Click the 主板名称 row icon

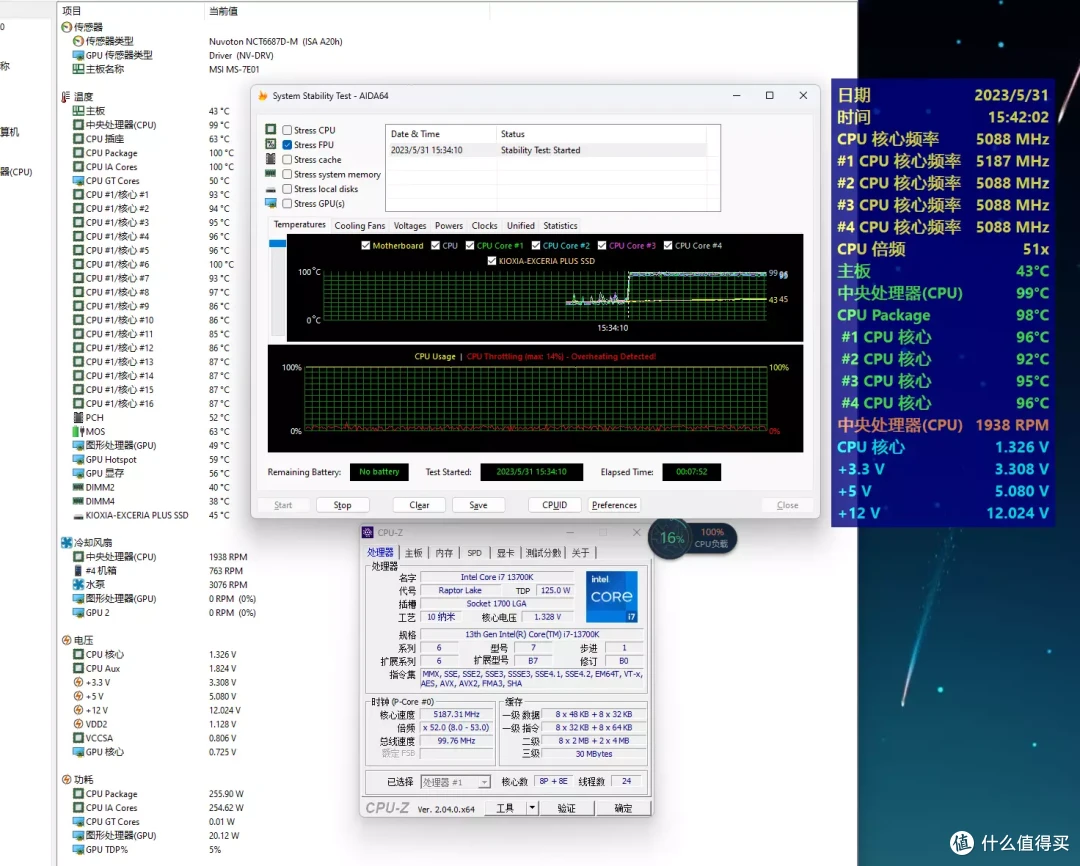point(78,69)
